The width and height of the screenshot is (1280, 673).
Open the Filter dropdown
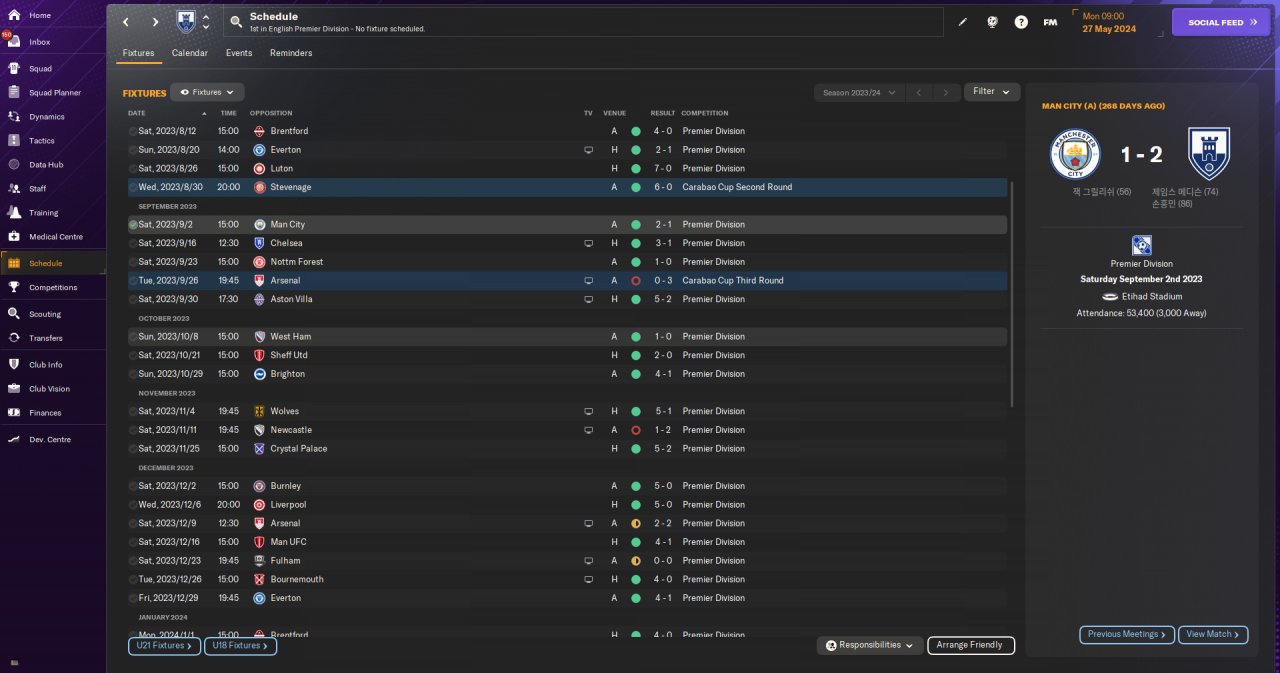(992, 92)
